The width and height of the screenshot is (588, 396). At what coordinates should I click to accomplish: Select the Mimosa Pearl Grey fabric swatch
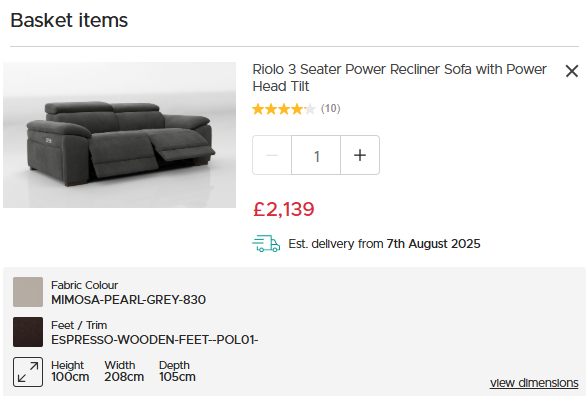pyautogui.click(x=28, y=292)
